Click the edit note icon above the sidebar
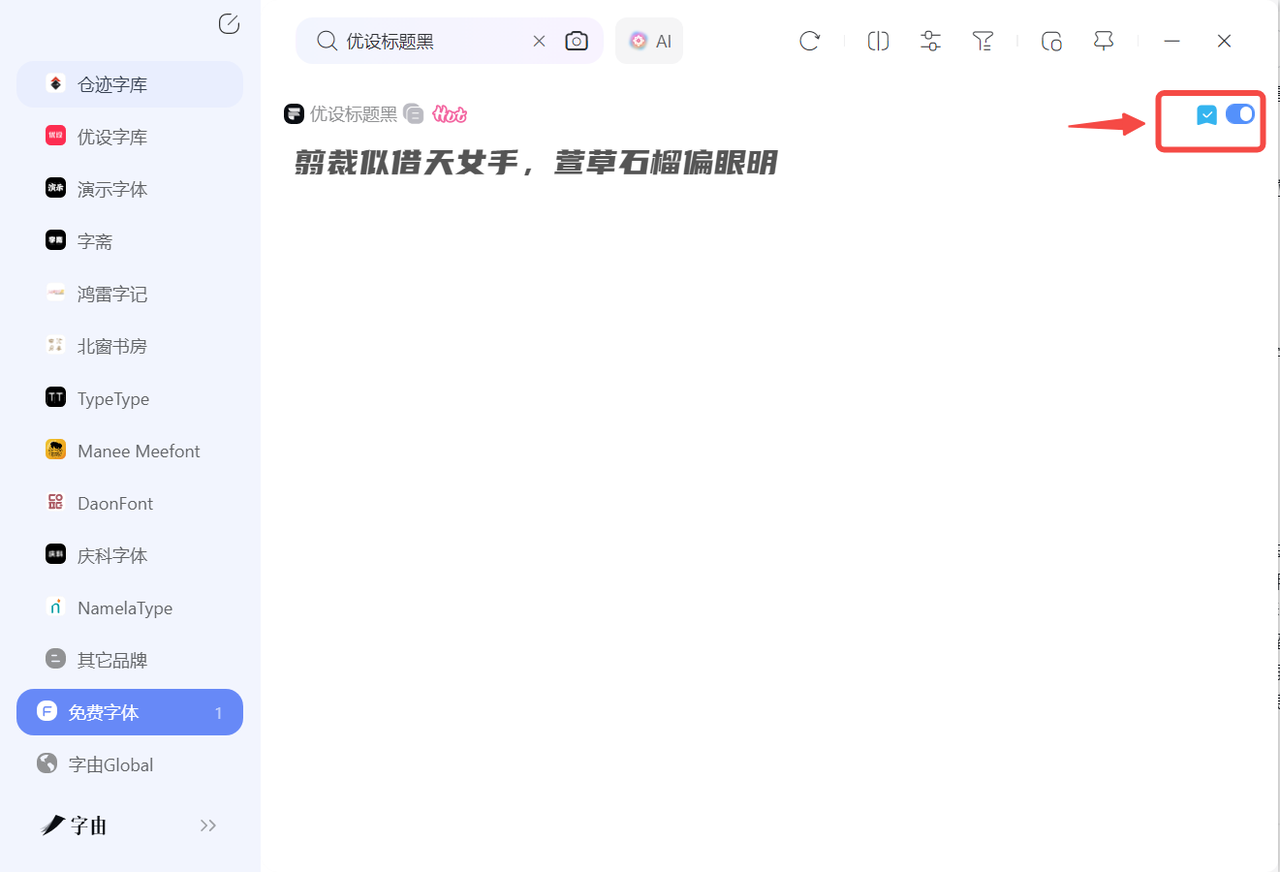1280x872 pixels. 229,24
